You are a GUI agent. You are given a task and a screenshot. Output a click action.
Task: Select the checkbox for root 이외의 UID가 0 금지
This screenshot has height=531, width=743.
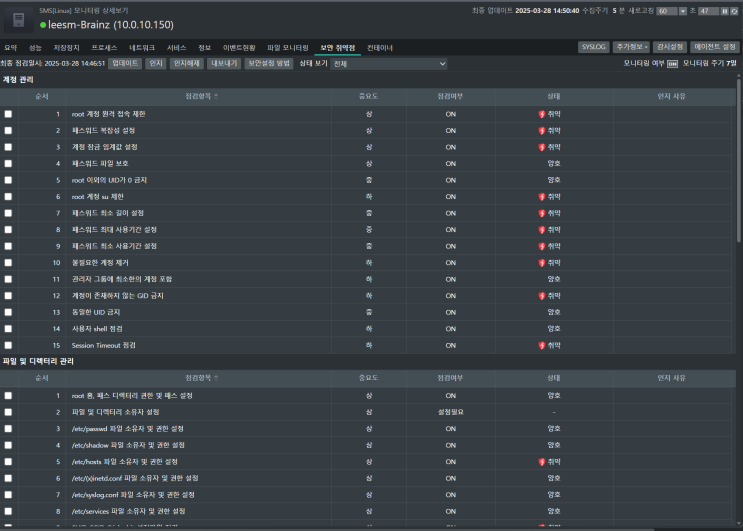(x=8, y=180)
